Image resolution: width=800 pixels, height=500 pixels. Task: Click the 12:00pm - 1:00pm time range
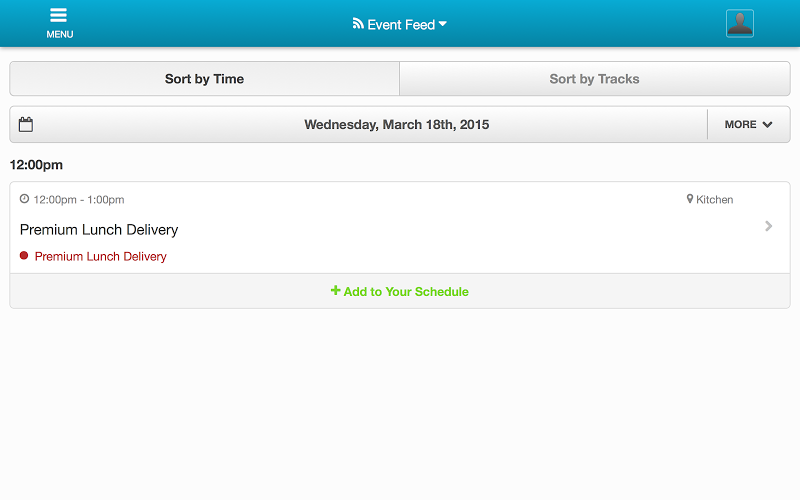click(79, 199)
